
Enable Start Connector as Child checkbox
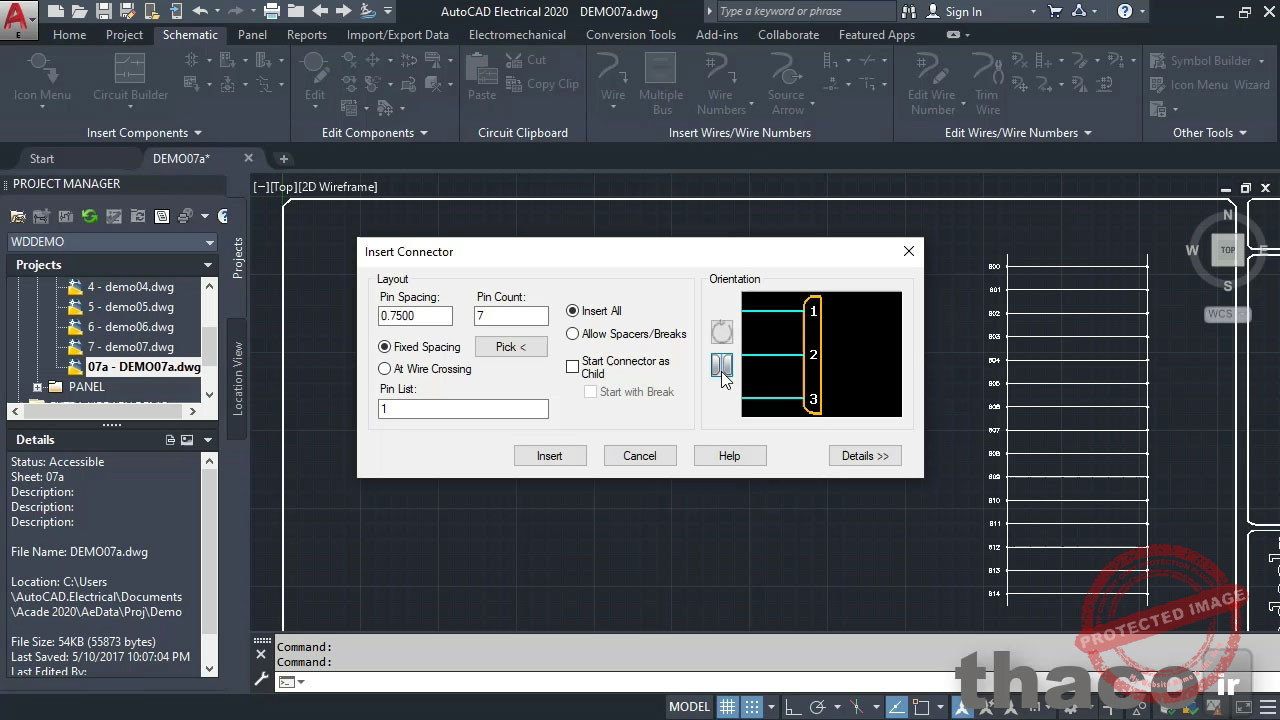[x=573, y=367]
